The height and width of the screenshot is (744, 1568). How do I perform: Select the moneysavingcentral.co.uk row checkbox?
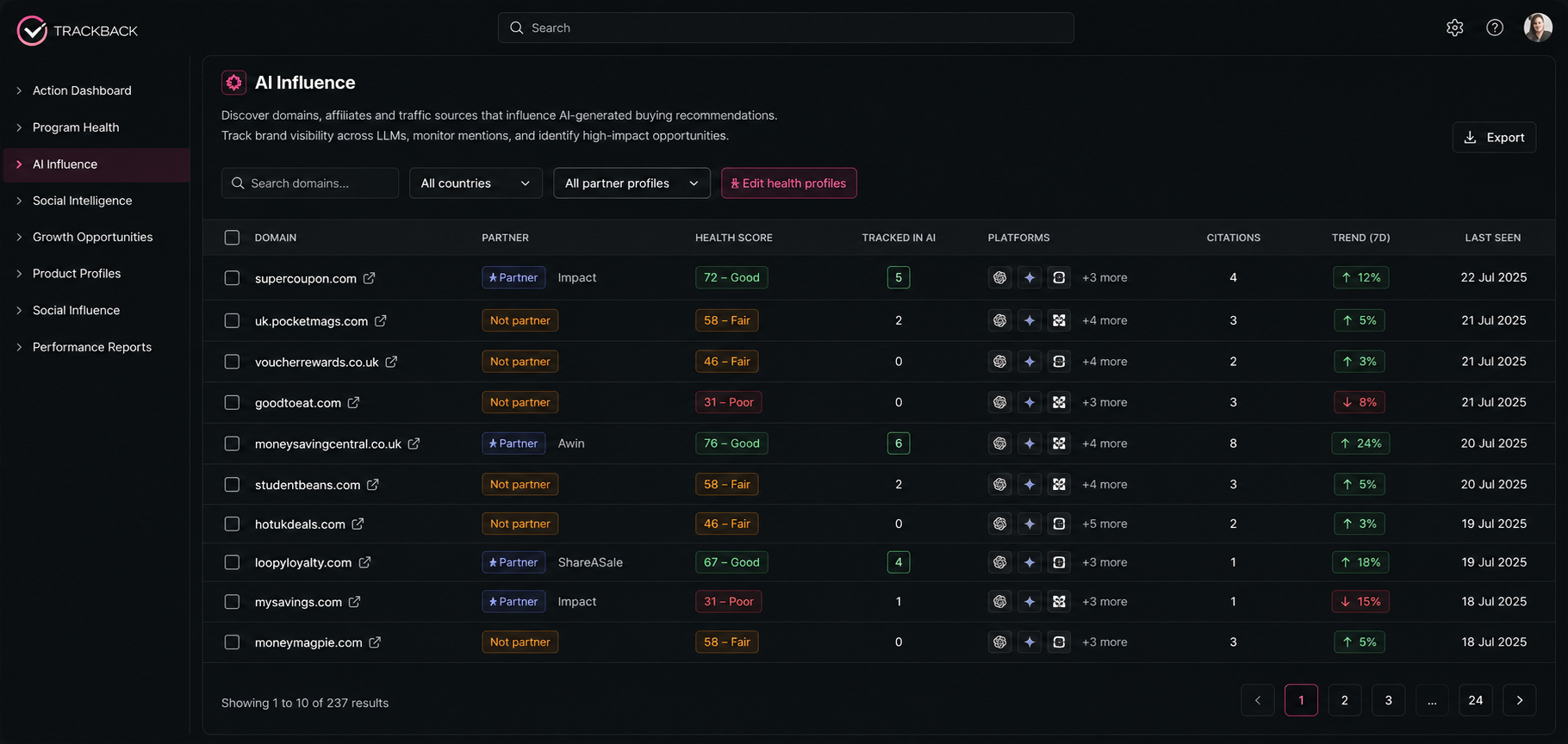click(232, 443)
